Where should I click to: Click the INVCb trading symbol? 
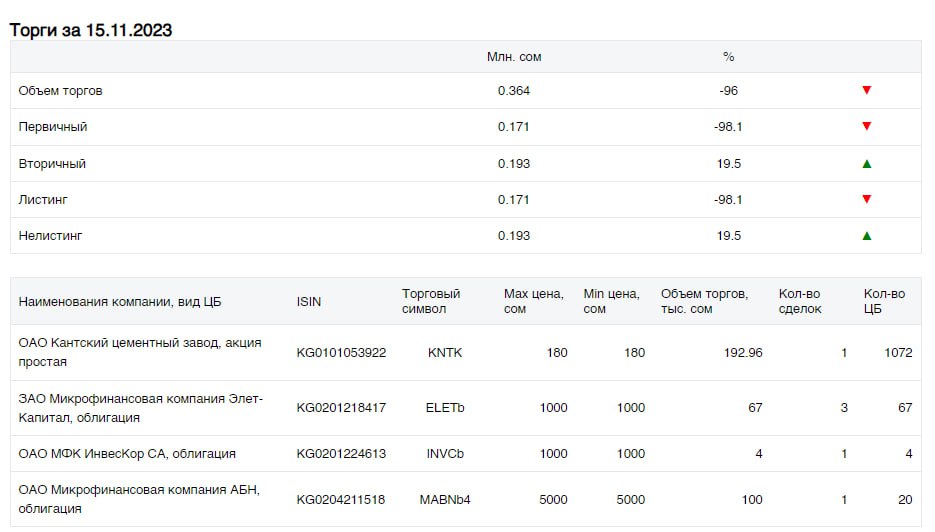[x=445, y=453]
